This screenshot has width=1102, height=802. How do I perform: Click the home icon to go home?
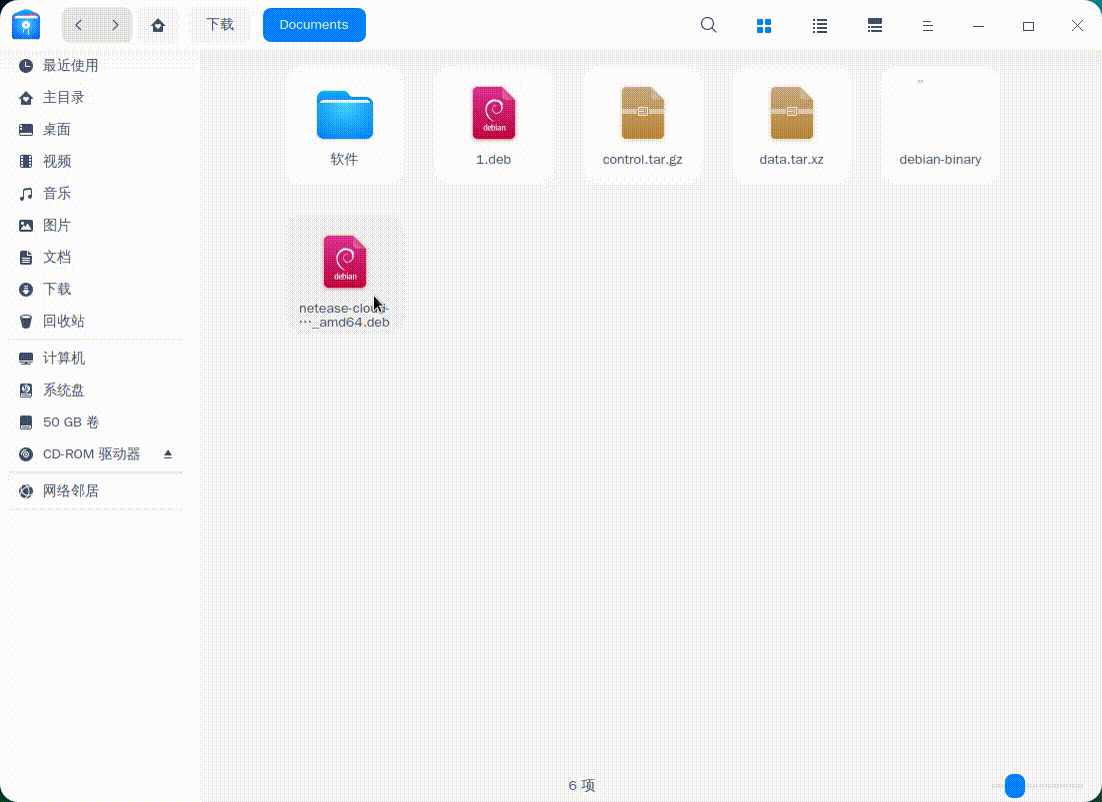pyautogui.click(x=158, y=25)
